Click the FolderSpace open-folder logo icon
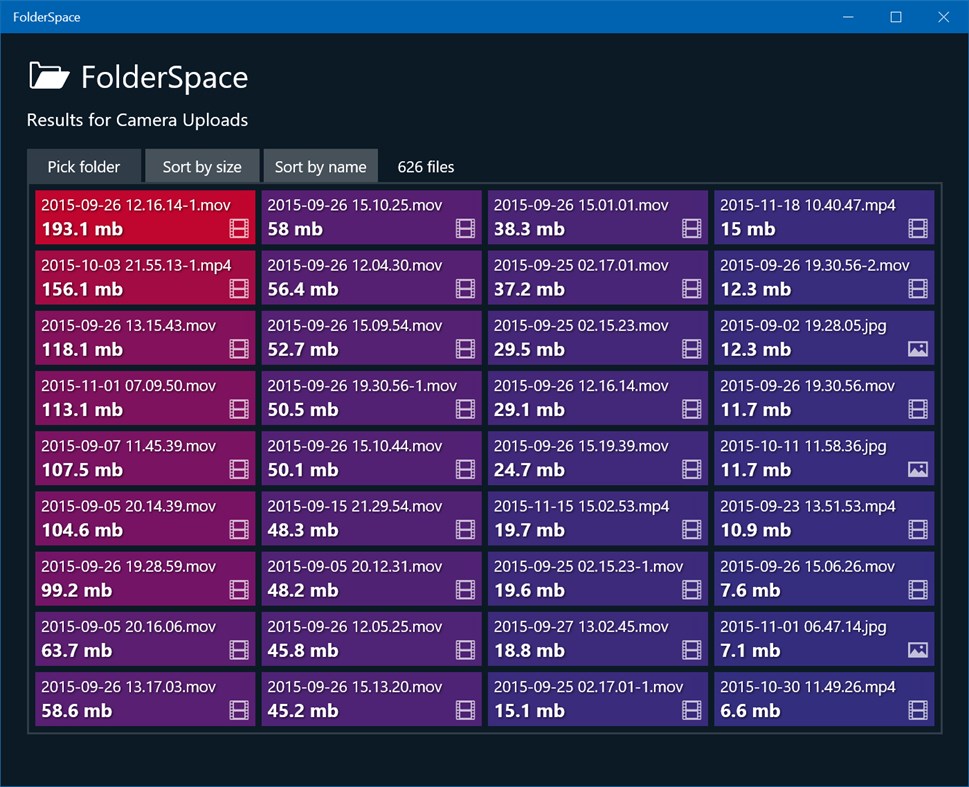The image size is (969, 787). tap(48, 75)
